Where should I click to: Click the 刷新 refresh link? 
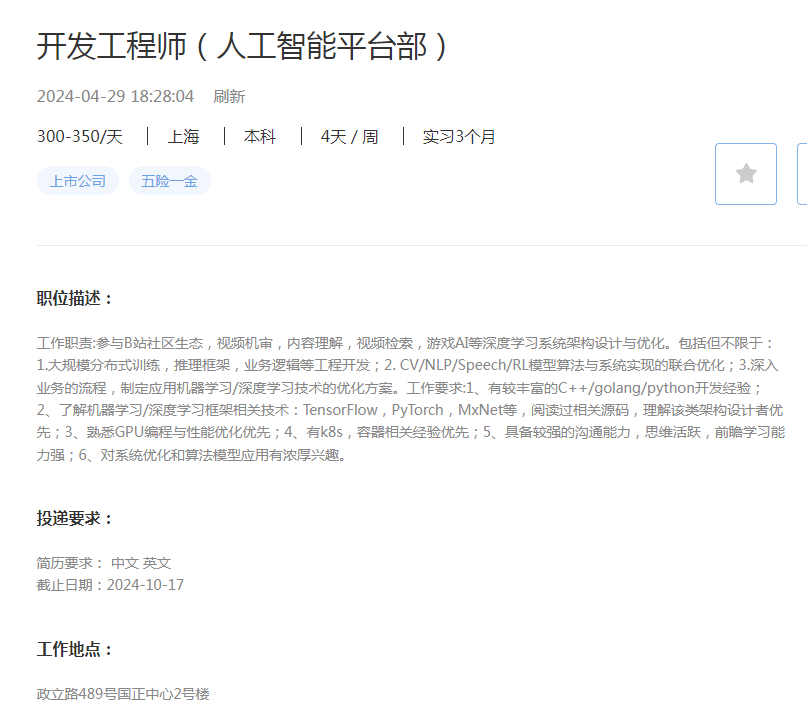click(229, 96)
